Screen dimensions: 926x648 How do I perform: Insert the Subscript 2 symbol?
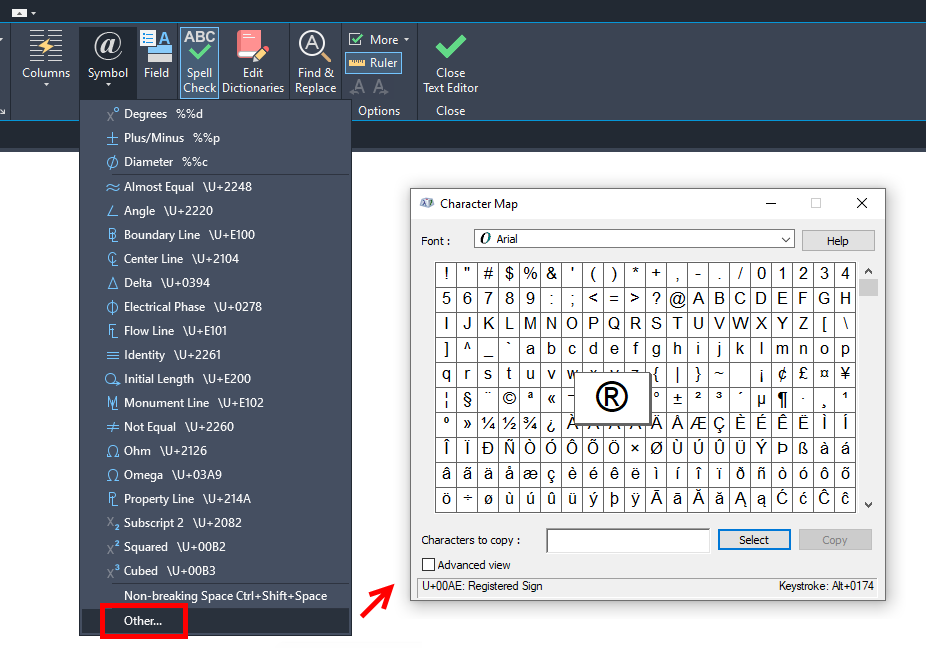pyautogui.click(x=216, y=523)
